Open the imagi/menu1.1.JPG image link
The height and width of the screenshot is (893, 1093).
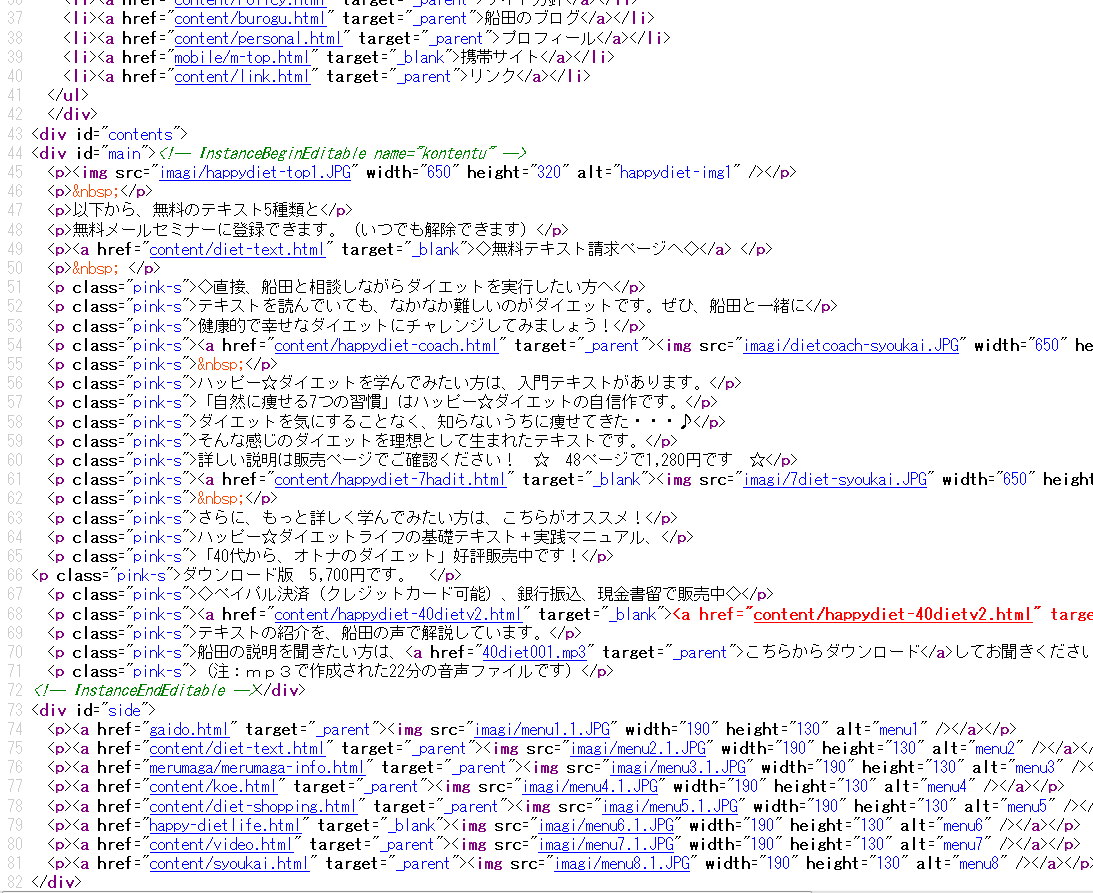[x=542, y=729]
